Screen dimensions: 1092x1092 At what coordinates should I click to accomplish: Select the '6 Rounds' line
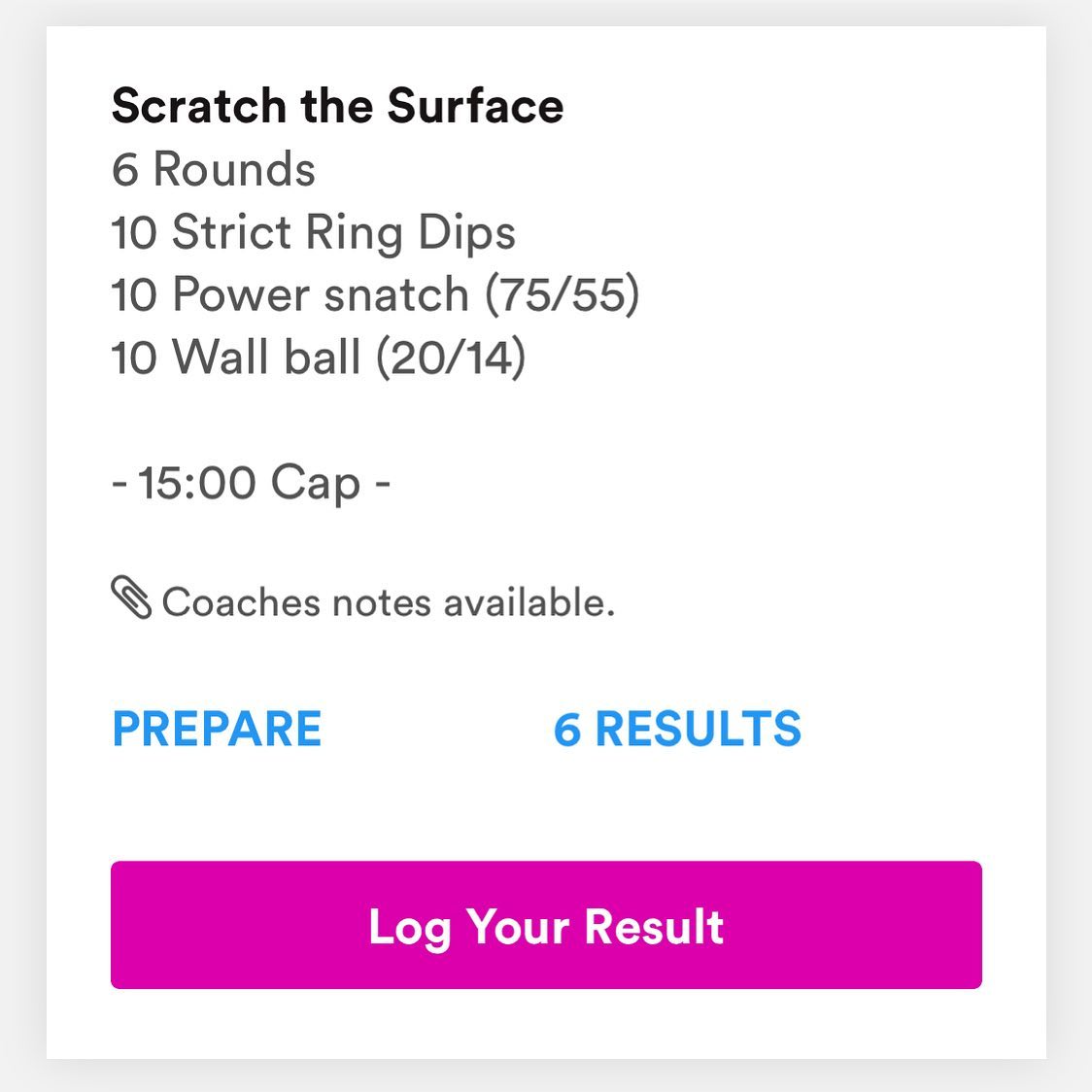click(x=214, y=169)
